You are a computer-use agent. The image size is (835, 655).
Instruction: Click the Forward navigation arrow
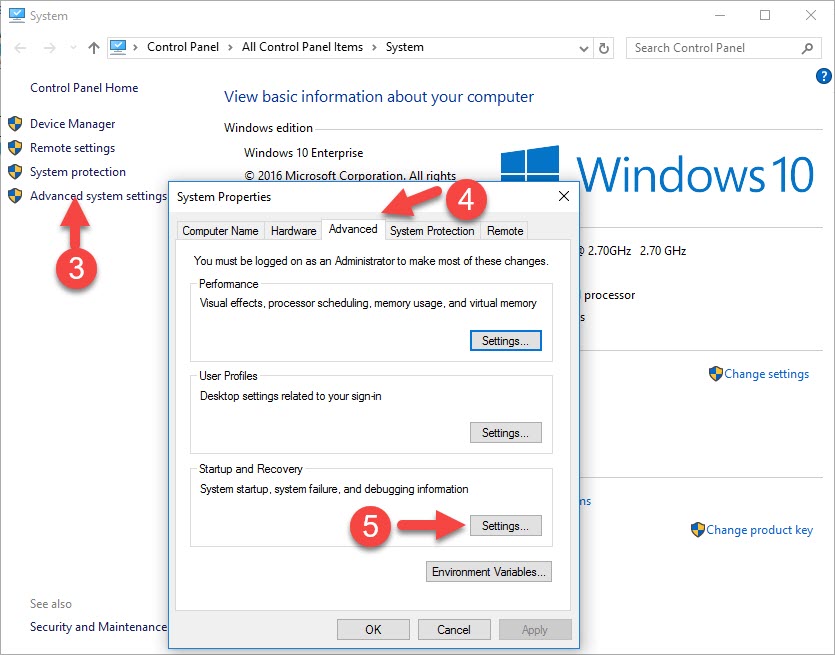tap(50, 48)
